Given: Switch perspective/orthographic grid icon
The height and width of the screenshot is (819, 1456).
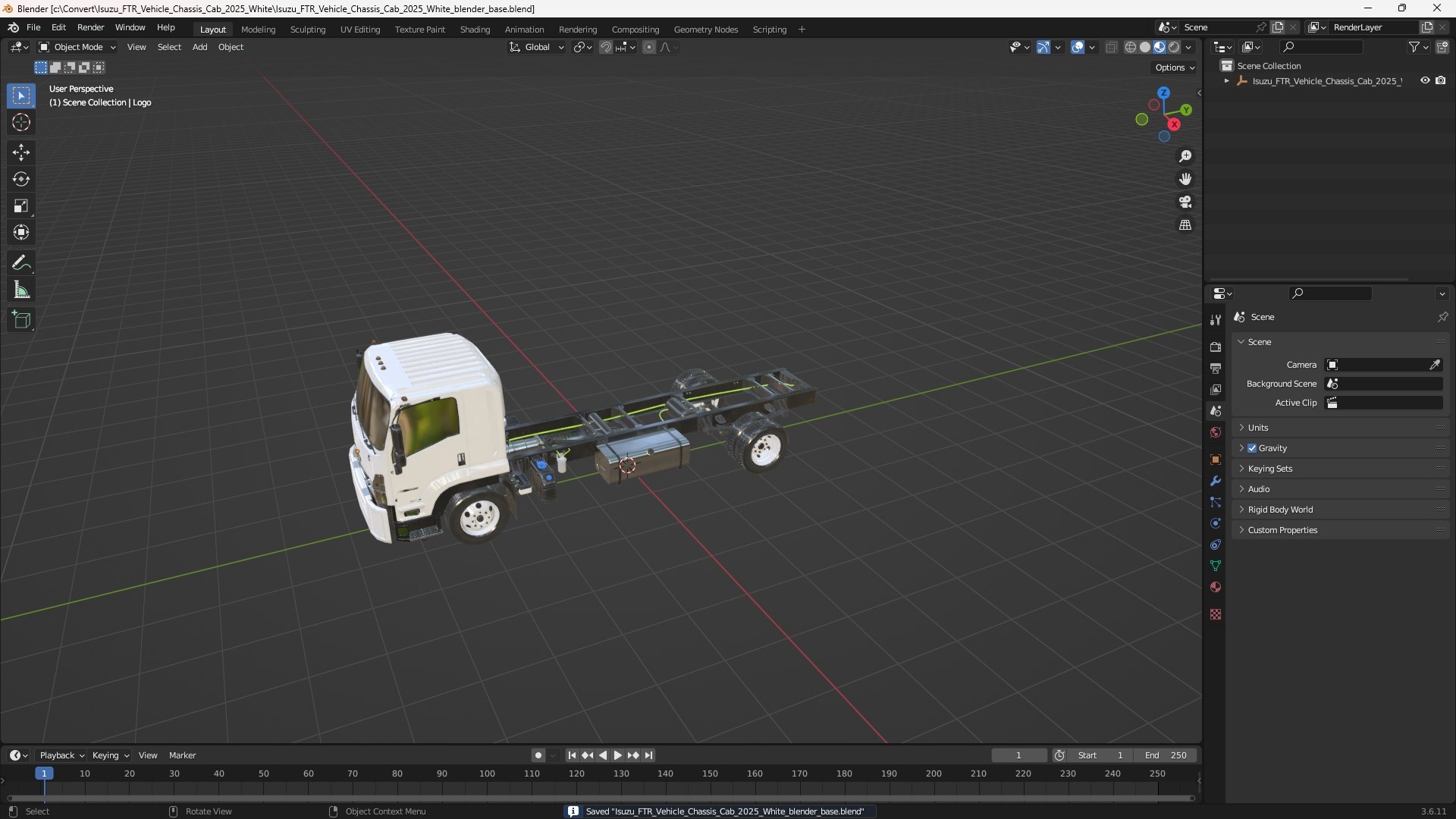Looking at the screenshot, I should [1185, 225].
